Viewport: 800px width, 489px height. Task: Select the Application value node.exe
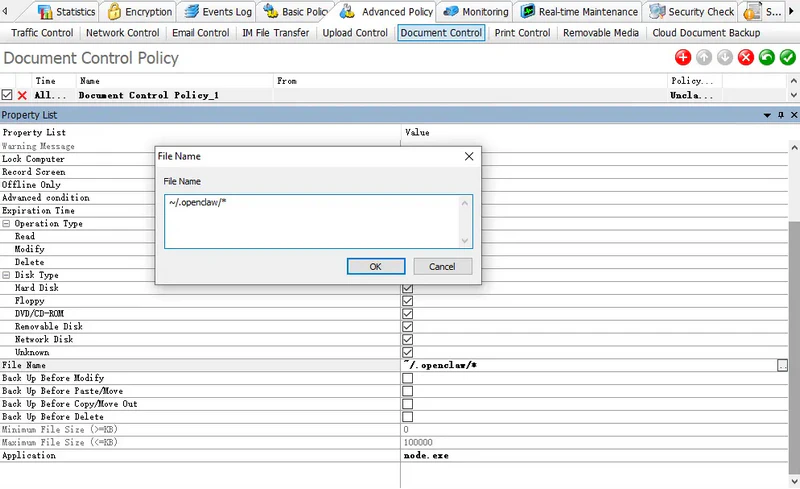click(x=426, y=456)
